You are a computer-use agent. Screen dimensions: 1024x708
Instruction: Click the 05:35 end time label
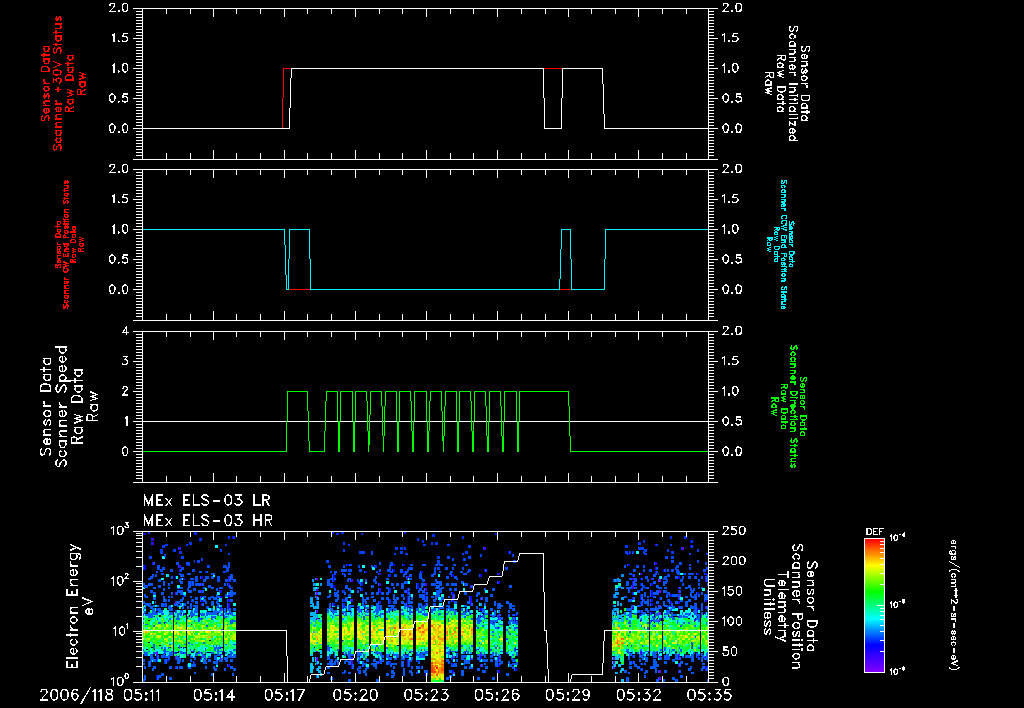(709, 695)
